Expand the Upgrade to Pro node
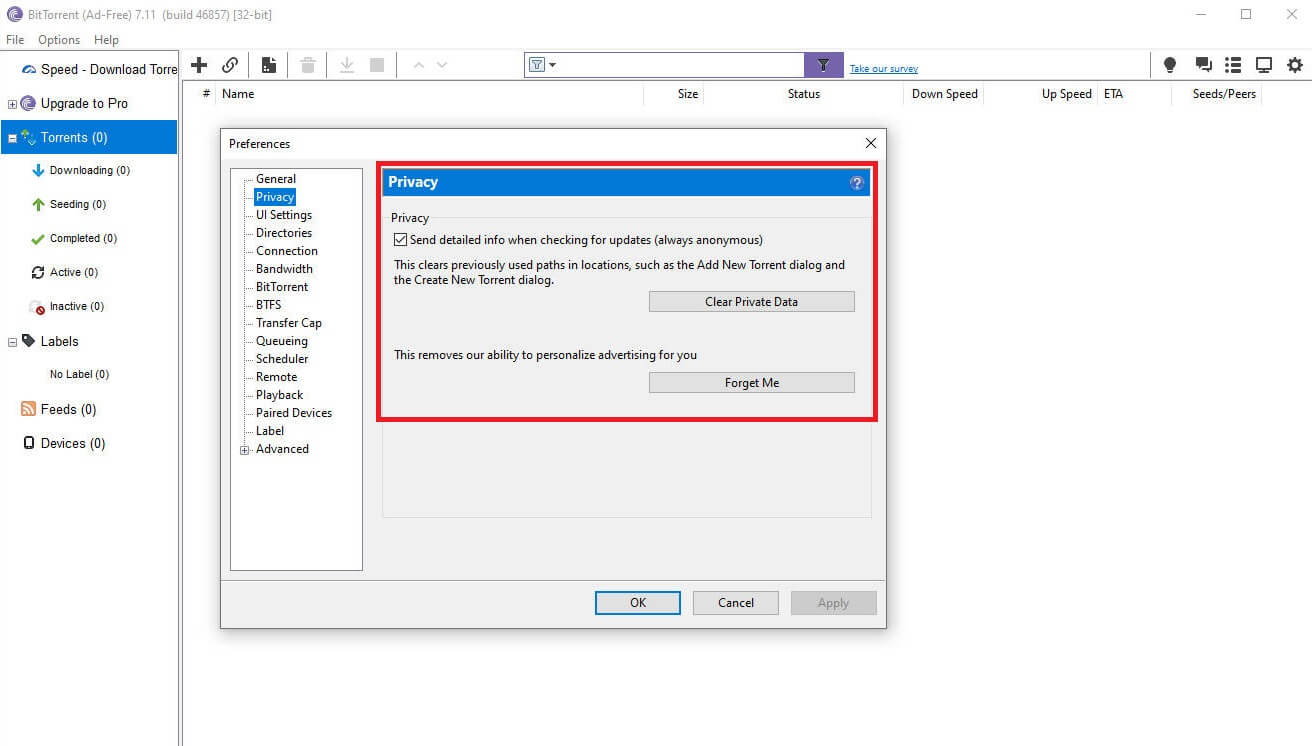The width and height of the screenshot is (1312, 746). [12, 104]
